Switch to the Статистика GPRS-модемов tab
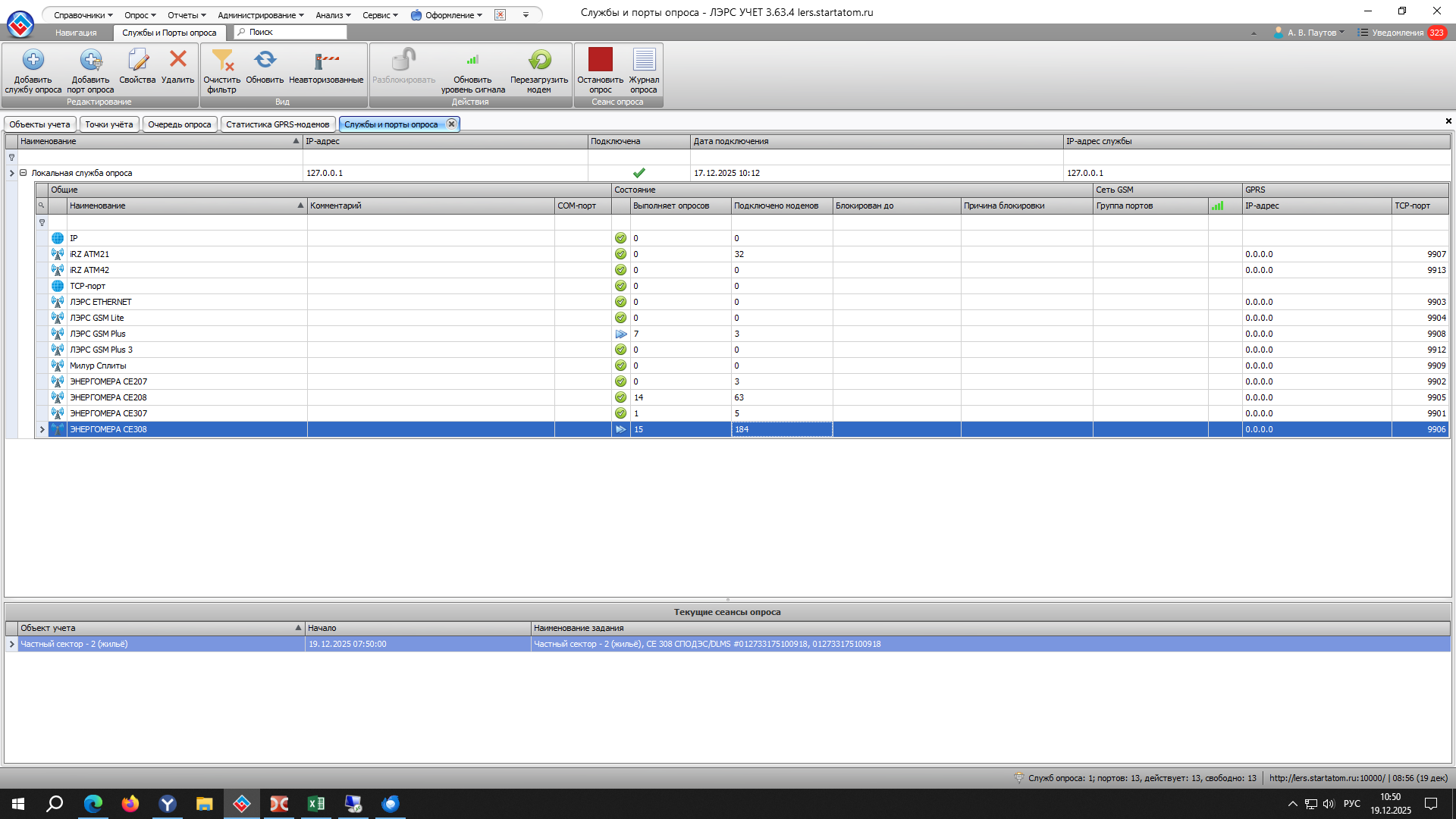The height and width of the screenshot is (819, 1456). tap(278, 124)
